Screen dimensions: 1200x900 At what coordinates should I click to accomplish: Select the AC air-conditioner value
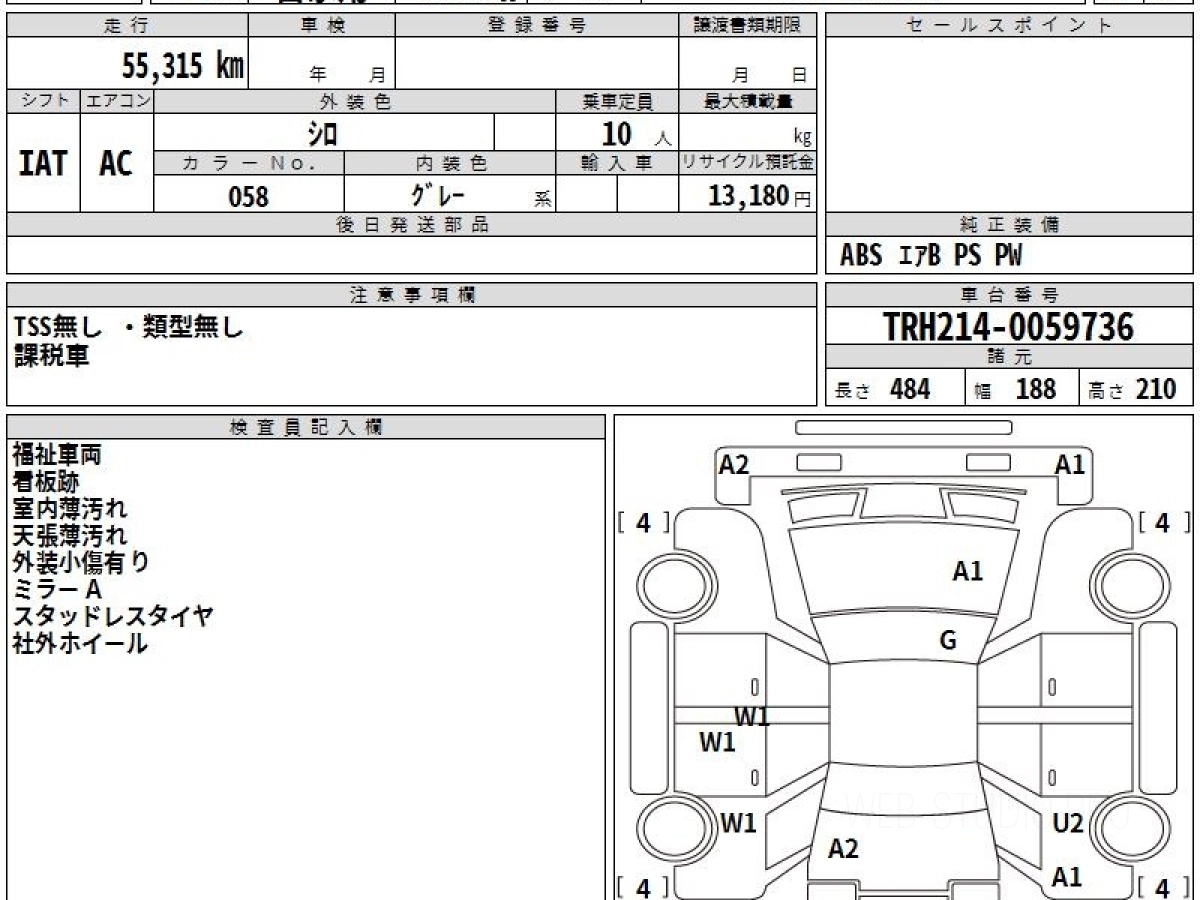tap(116, 163)
